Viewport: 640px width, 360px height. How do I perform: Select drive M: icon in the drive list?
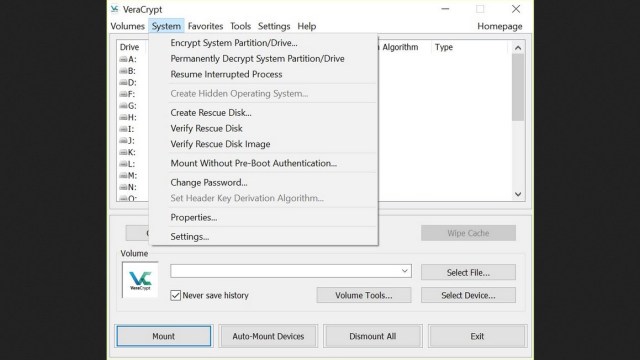click(x=123, y=176)
